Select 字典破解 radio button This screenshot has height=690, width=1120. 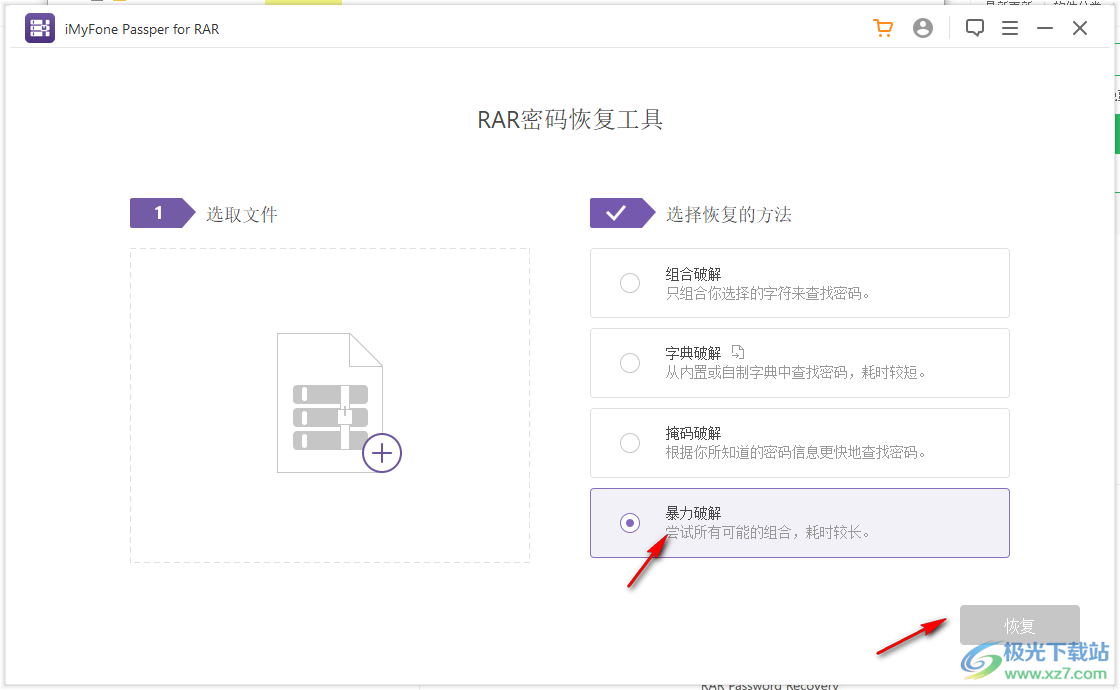(630, 363)
